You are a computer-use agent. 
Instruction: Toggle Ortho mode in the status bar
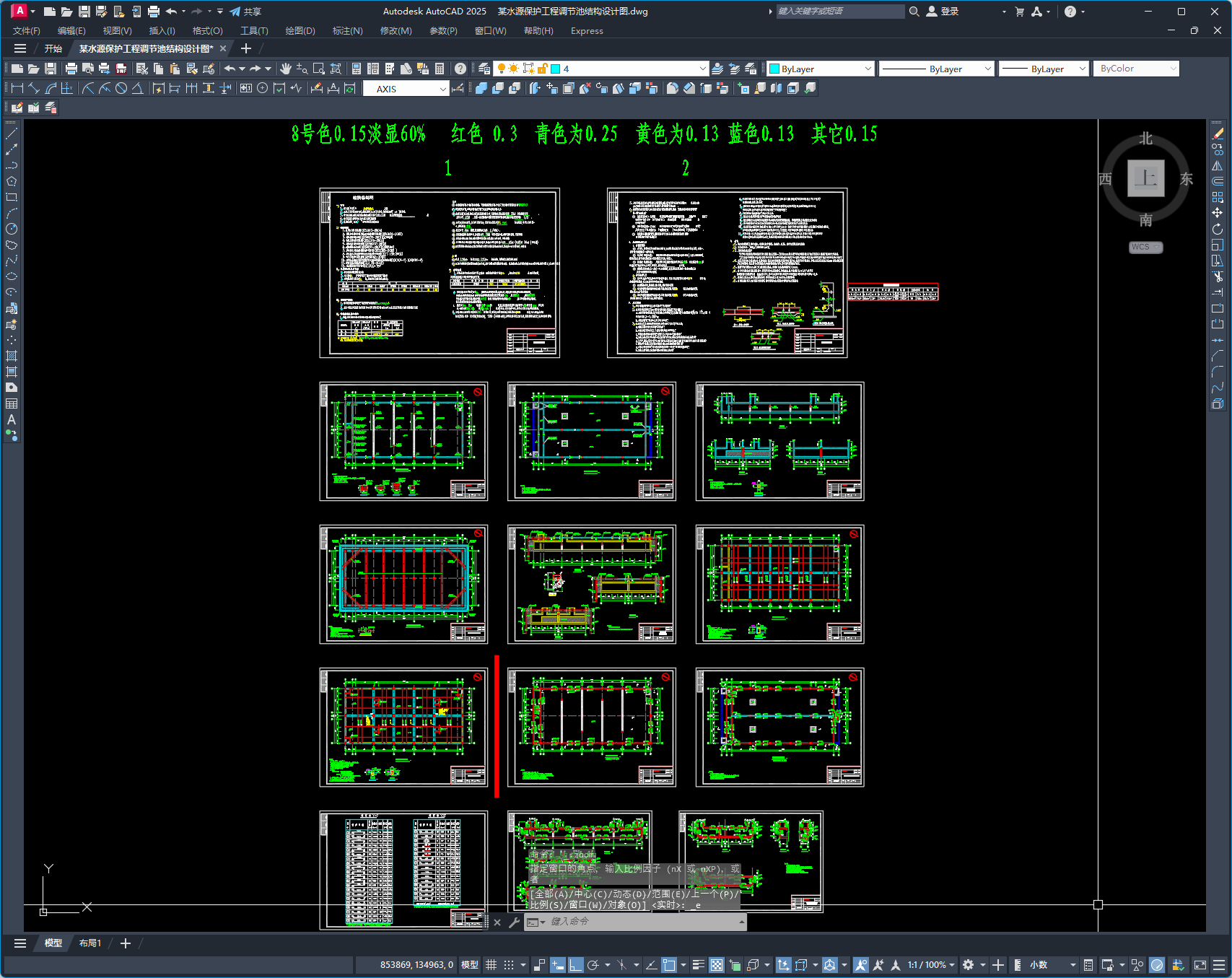(575, 965)
